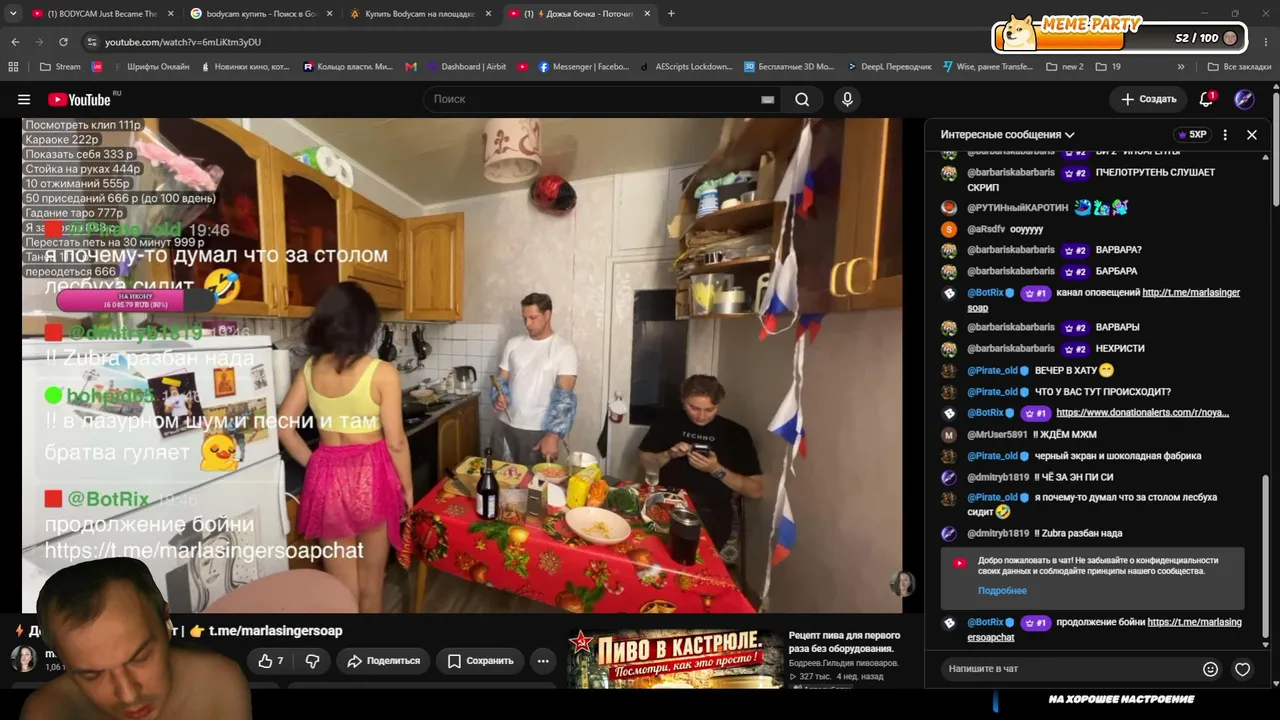Reload the page in the browser toolbar
Image resolution: width=1280 pixels, height=720 pixels.
click(x=63, y=42)
